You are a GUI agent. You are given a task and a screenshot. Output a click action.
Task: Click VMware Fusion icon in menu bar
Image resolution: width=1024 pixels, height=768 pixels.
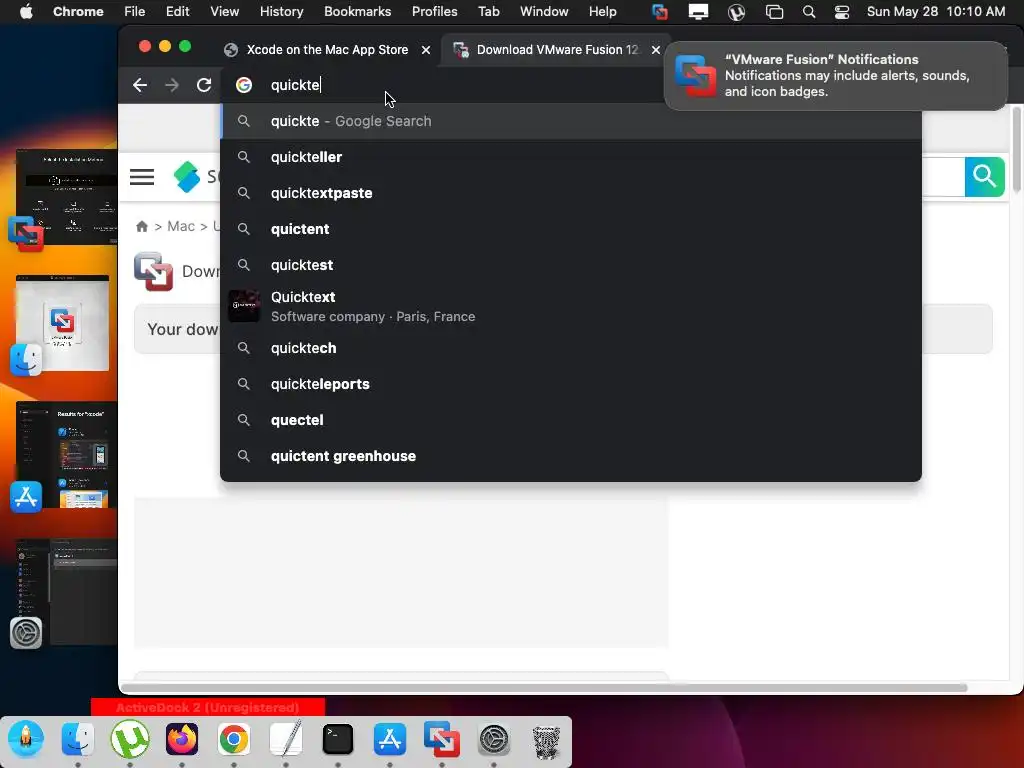pyautogui.click(x=660, y=12)
